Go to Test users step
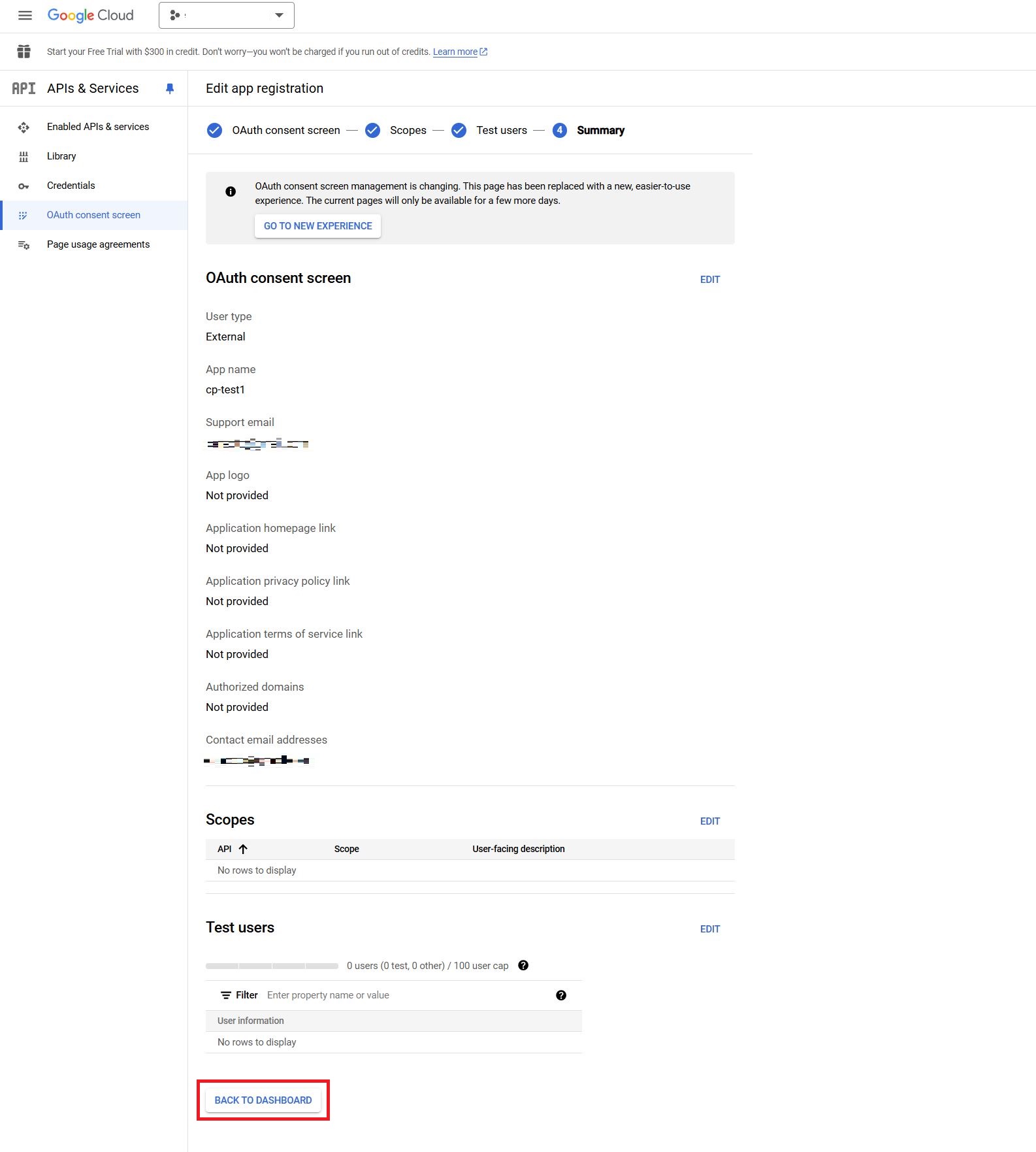 (501, 130)
